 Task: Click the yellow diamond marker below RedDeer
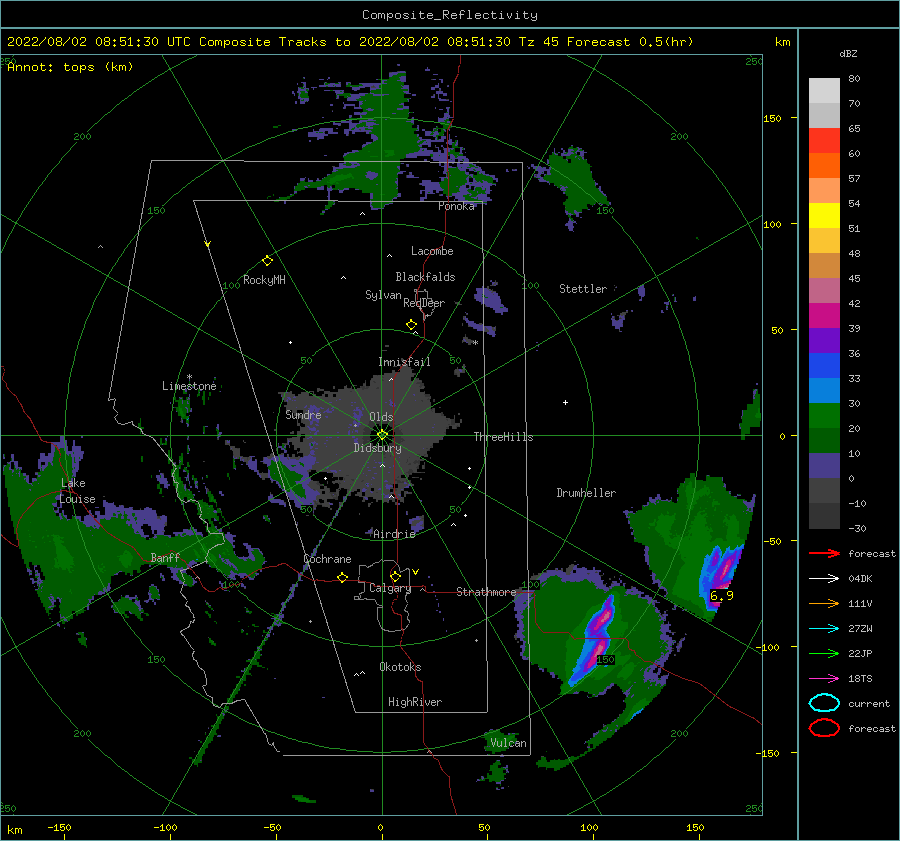pos(412,324)
